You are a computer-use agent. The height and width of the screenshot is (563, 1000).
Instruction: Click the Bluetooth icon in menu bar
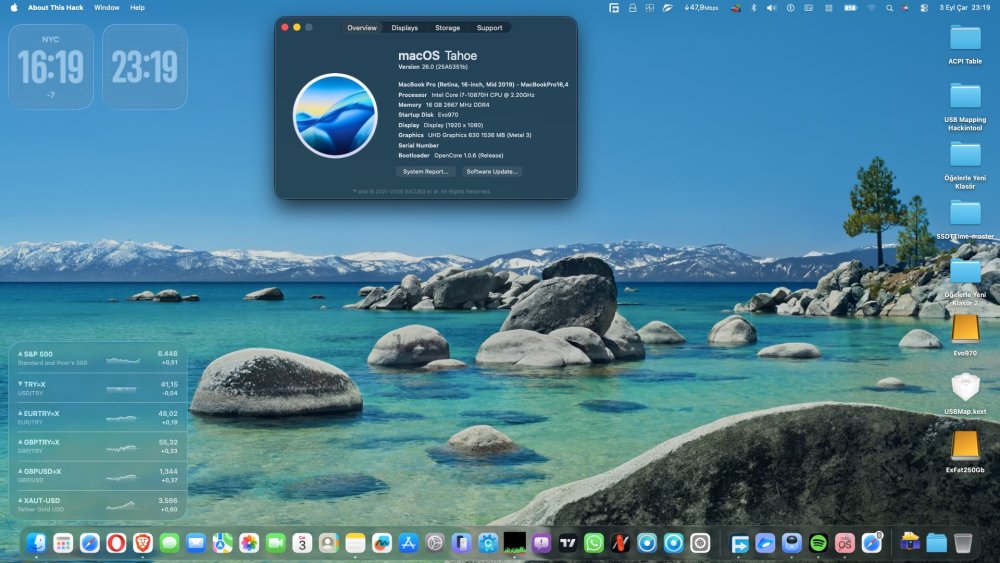point(753,8)
